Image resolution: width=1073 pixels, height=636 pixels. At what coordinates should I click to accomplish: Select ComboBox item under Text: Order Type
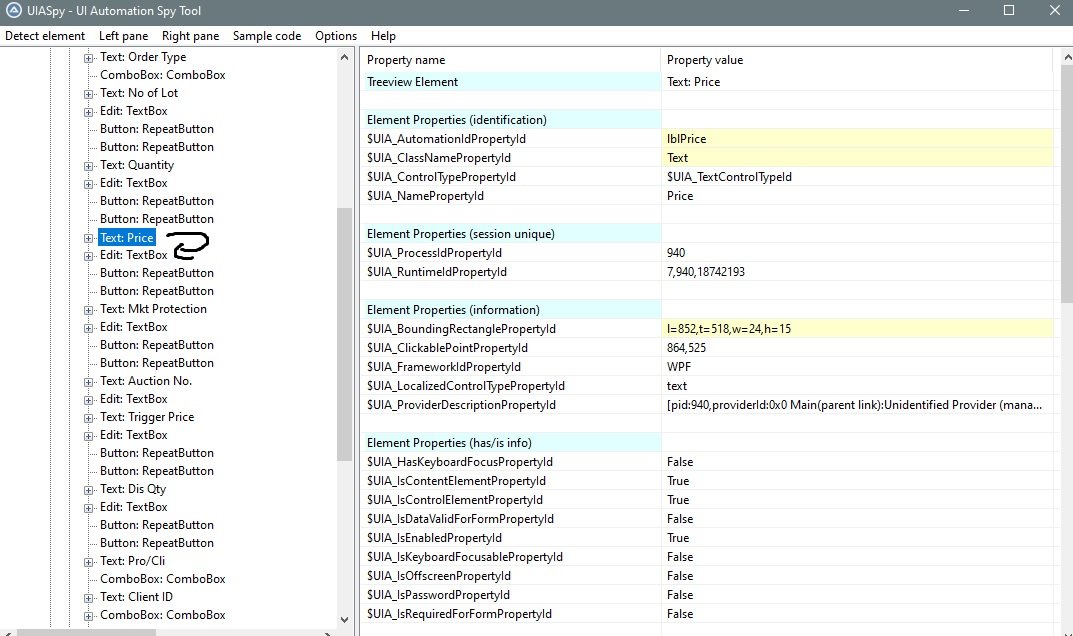point(163,75)
